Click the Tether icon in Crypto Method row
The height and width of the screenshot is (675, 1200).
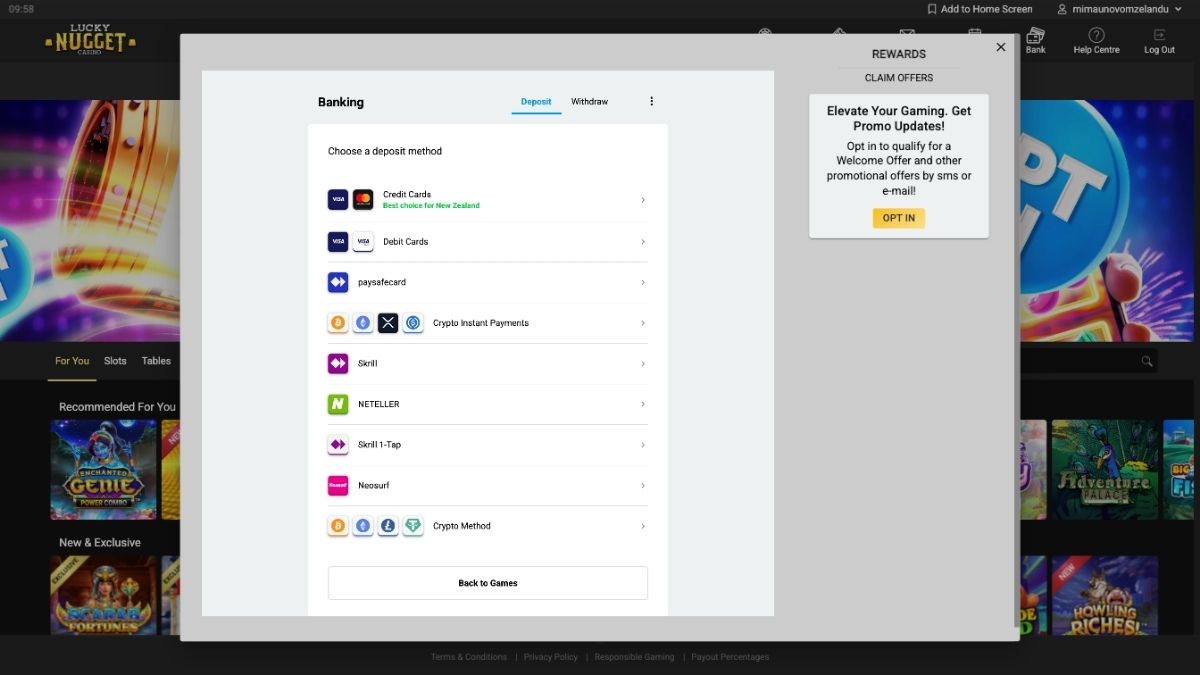pos(413,526)
